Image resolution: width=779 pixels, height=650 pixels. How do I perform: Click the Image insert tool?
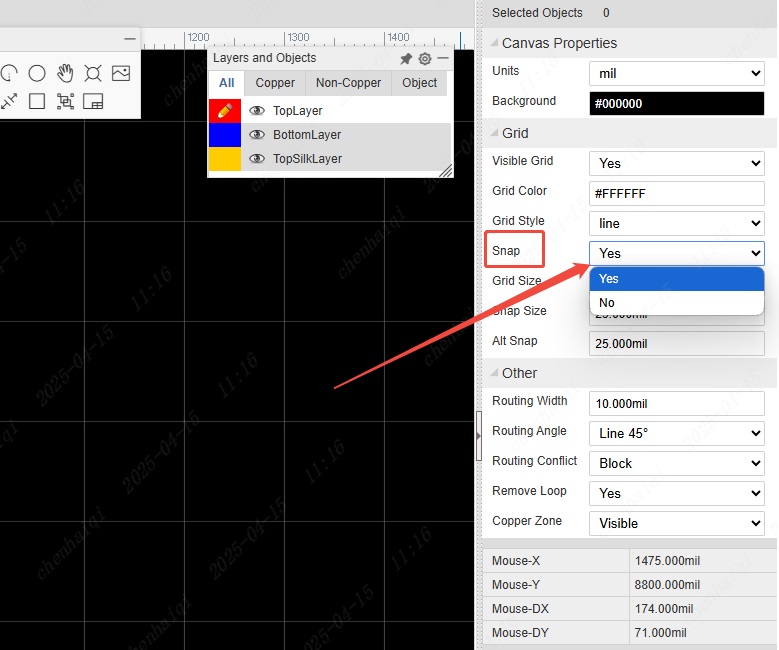pyautogui.click(x=121, y=73)
